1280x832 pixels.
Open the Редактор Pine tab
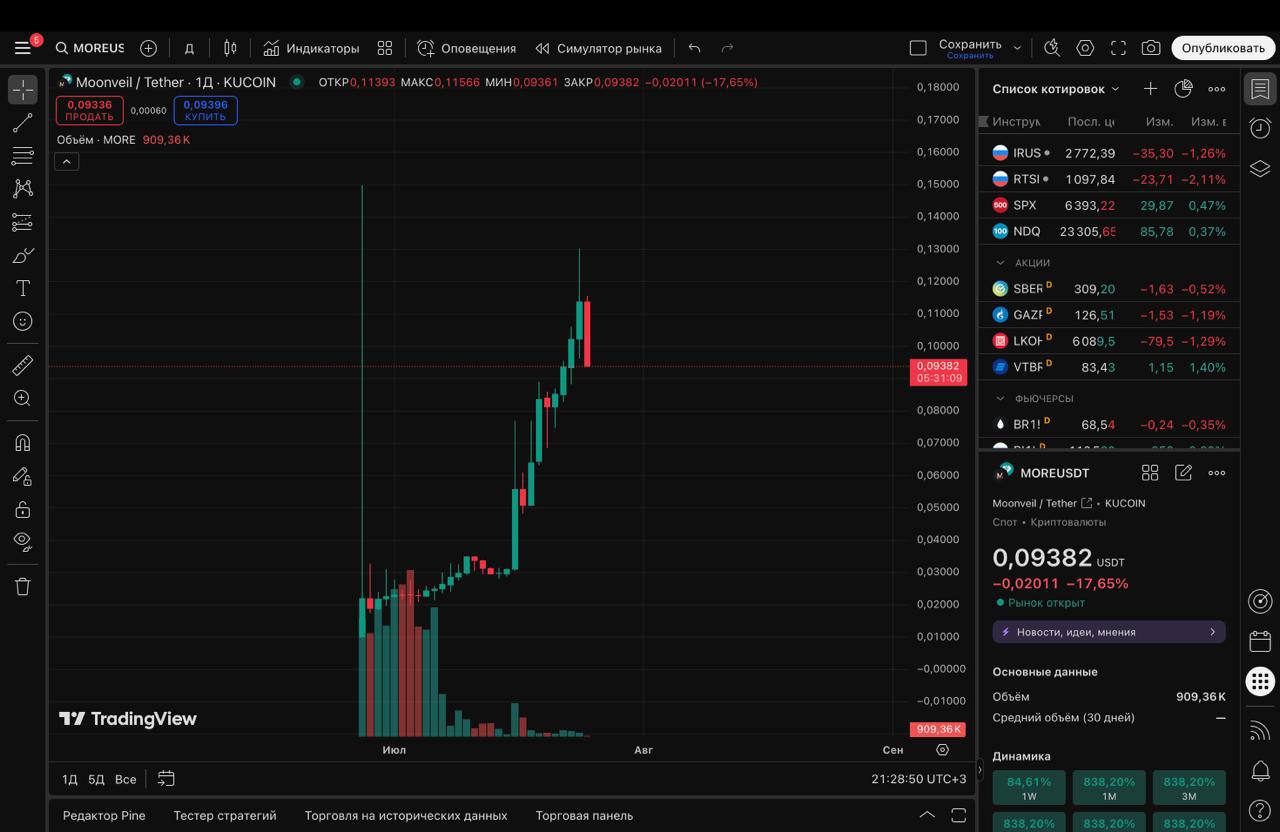point(104,816)
